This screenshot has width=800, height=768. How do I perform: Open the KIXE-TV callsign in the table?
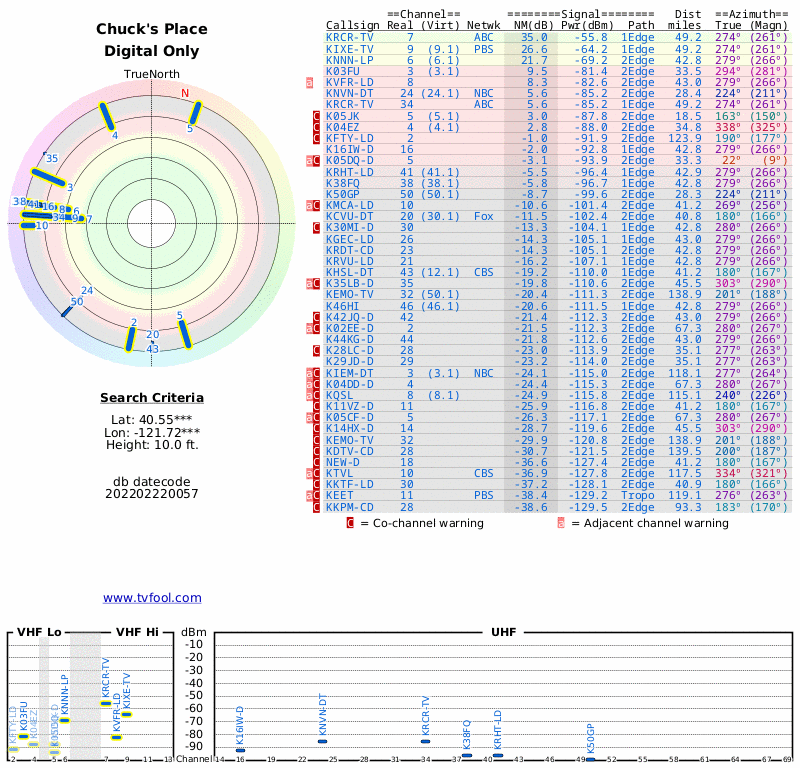click(x=349, y=49)
